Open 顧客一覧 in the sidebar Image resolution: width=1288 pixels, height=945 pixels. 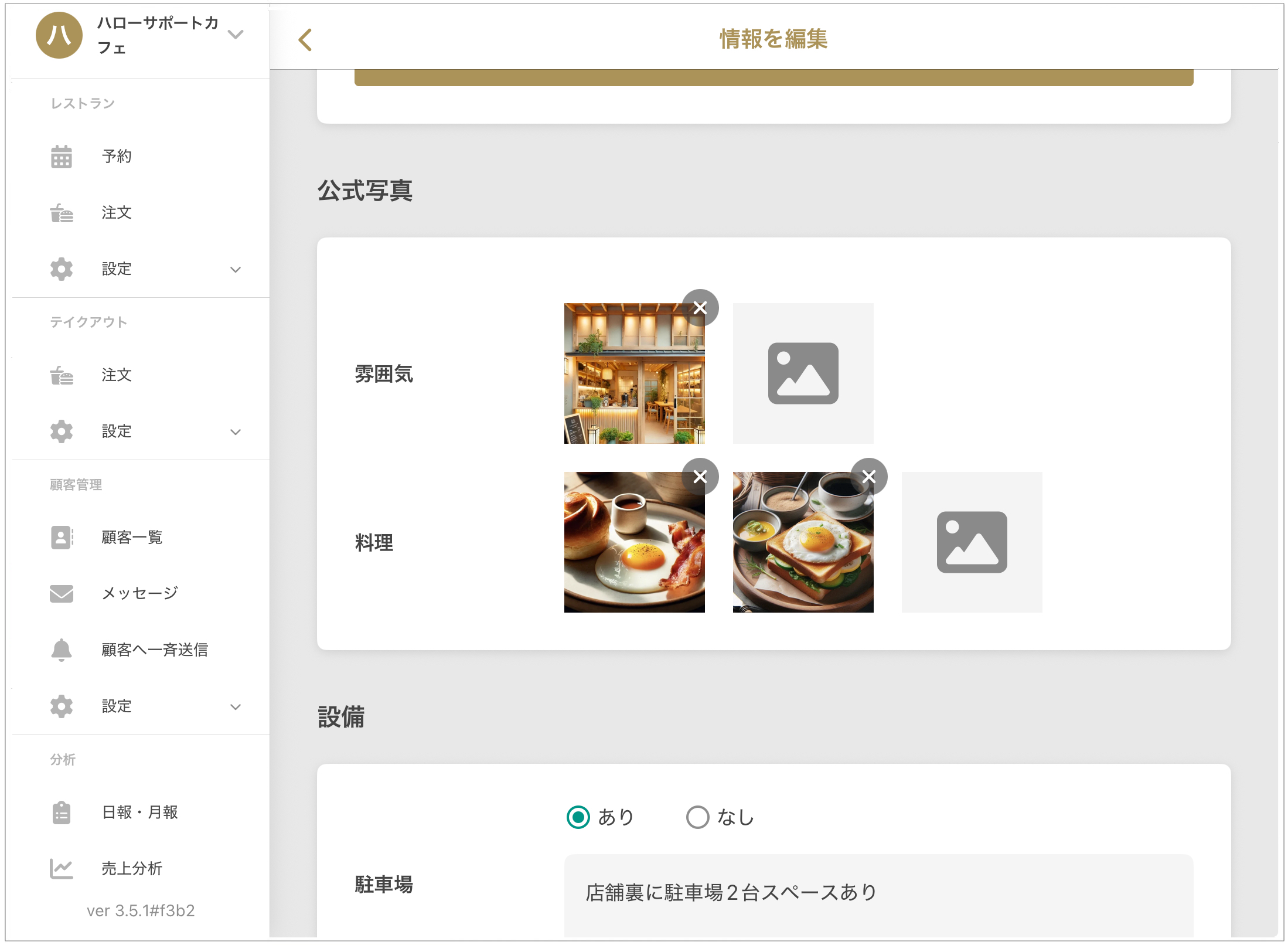point(132,537)
